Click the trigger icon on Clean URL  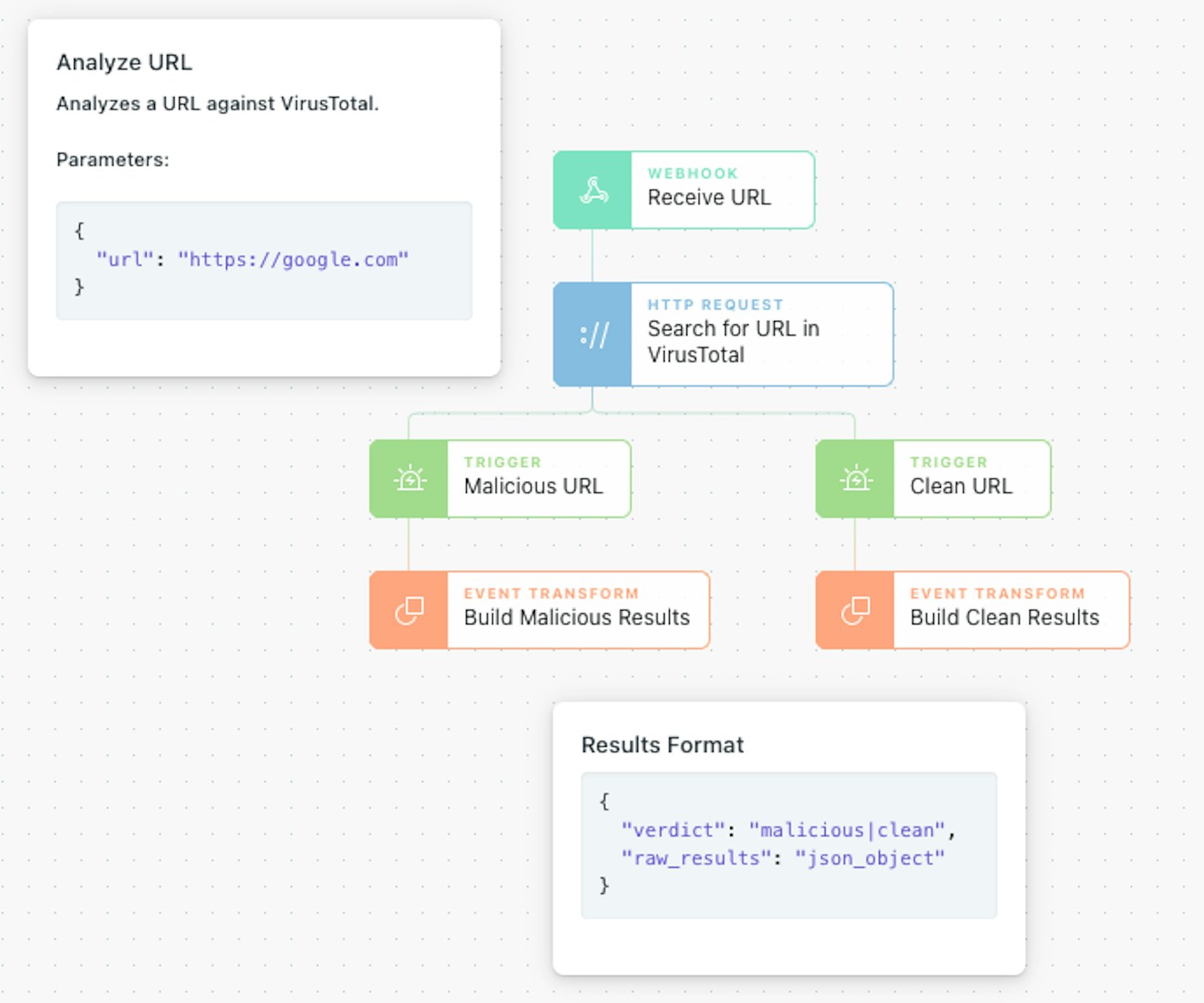click(x=856, y=479)
